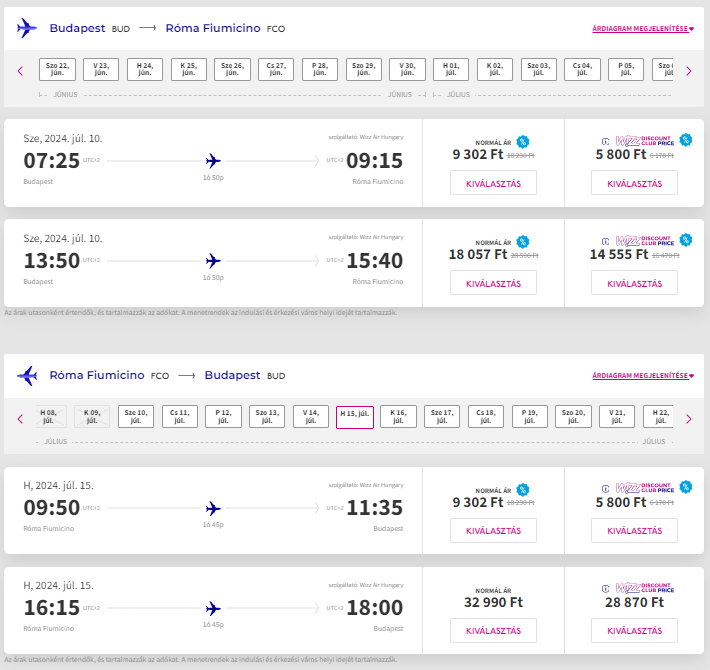Click plane icon on the 16:15 flight timeline

pos(213,608)
